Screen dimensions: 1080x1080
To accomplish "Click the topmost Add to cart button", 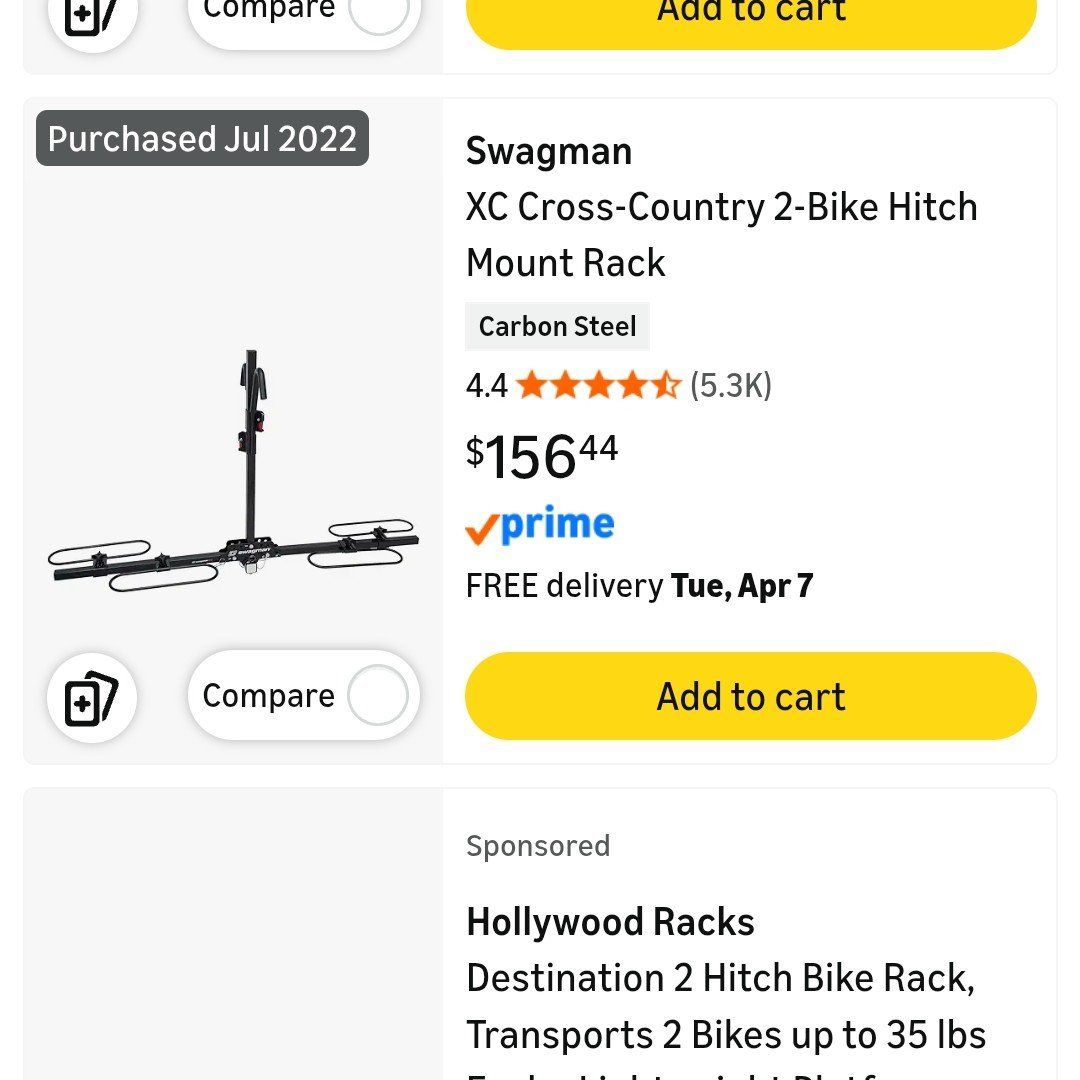I will (x=749, y=12).
